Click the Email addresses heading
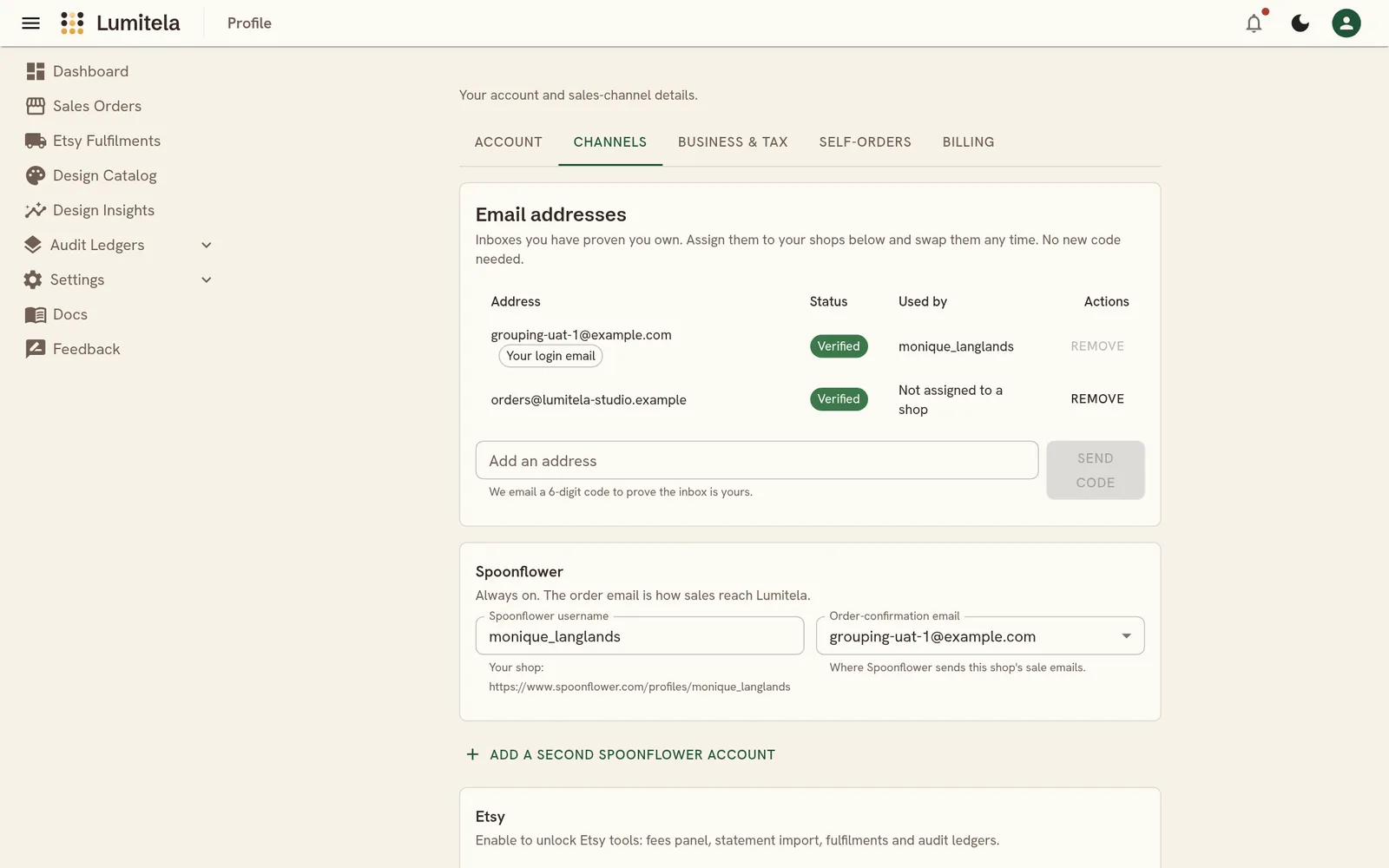This screenshot has width=1389, height=868. click(x=550, y=214)
